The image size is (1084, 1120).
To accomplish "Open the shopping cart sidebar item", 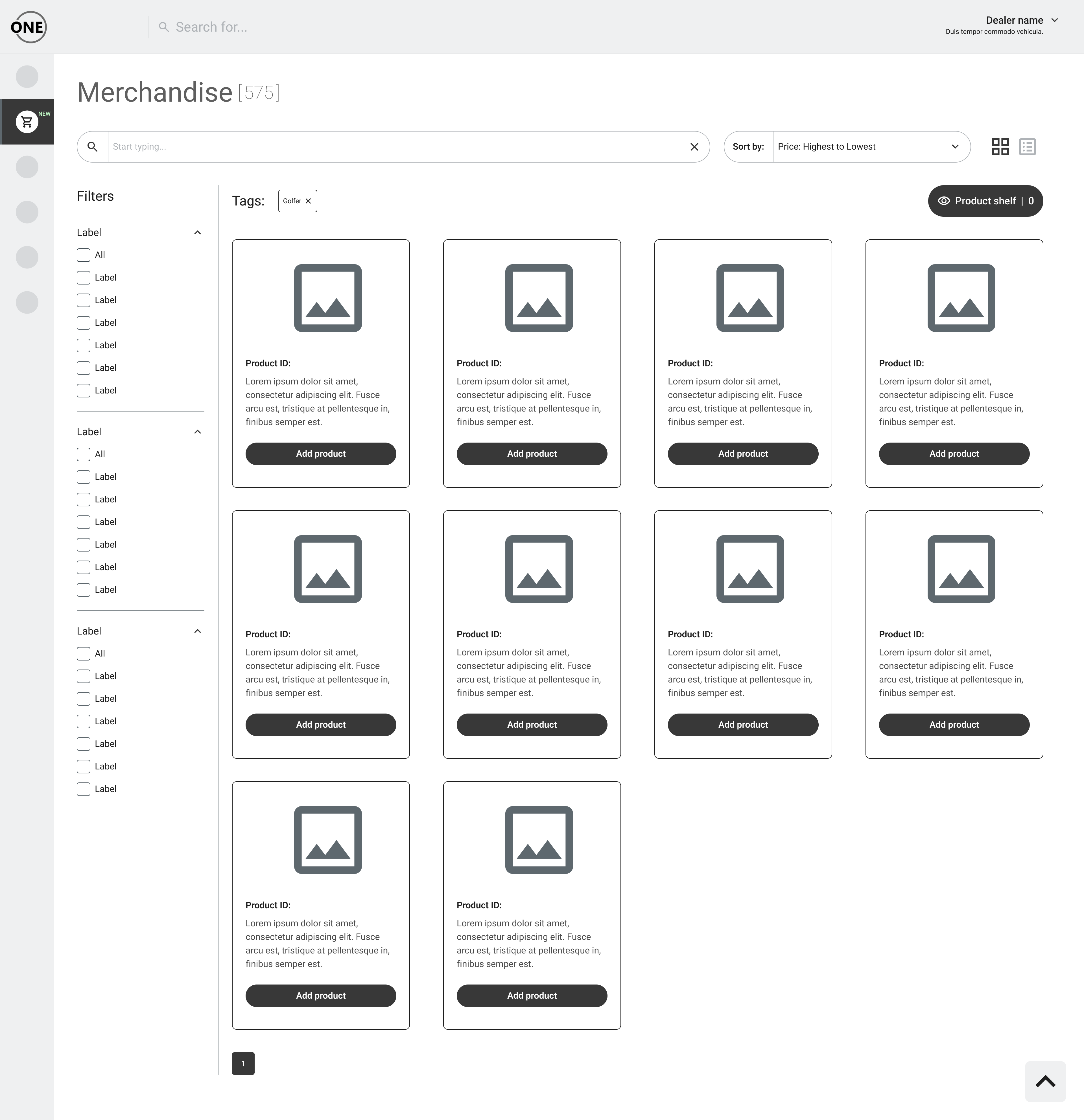I will (27, 122).
